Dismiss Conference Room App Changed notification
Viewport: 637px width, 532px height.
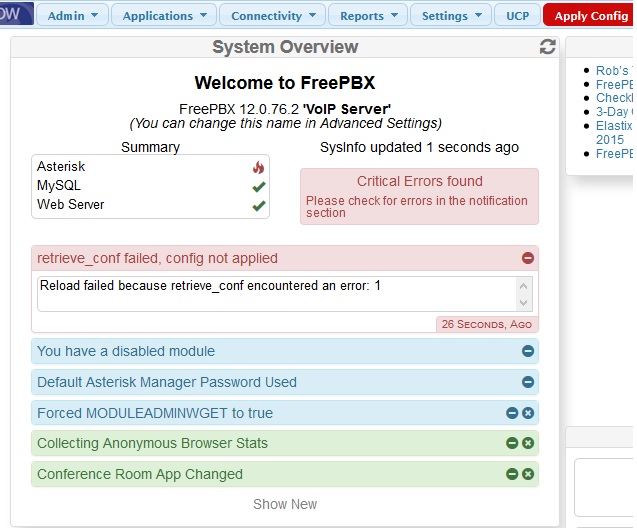[528, 474]
